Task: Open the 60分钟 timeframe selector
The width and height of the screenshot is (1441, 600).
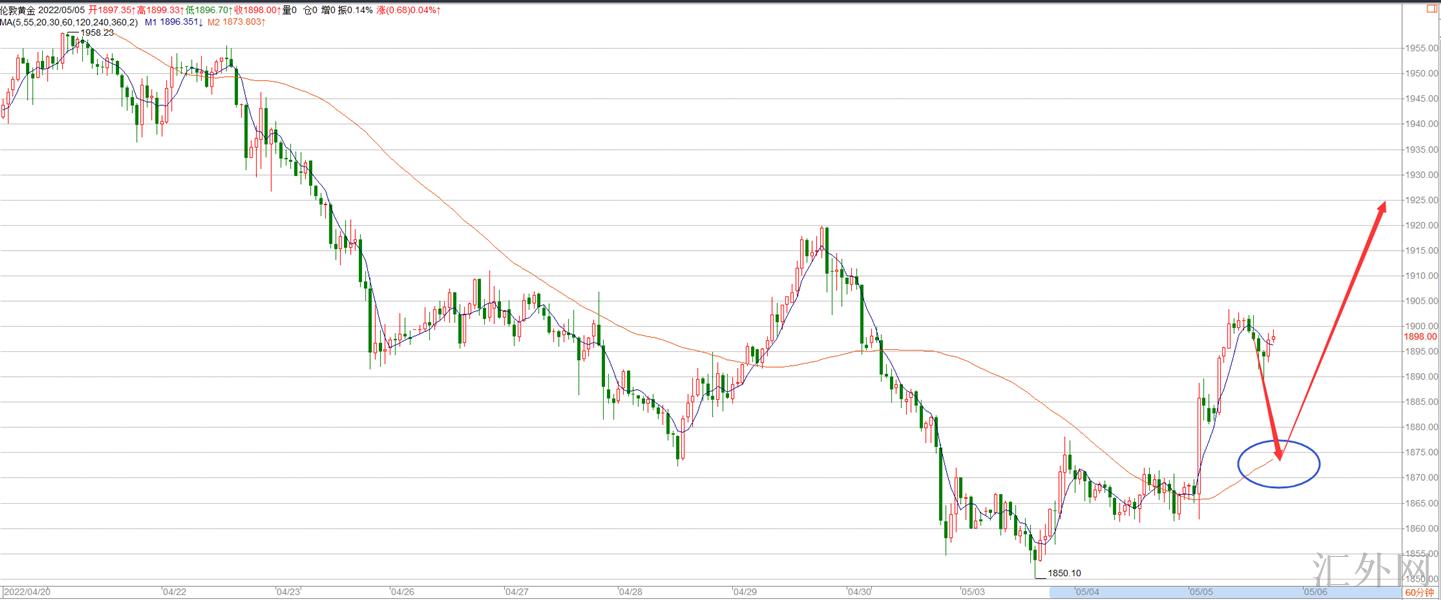Action: point(1420,593)
